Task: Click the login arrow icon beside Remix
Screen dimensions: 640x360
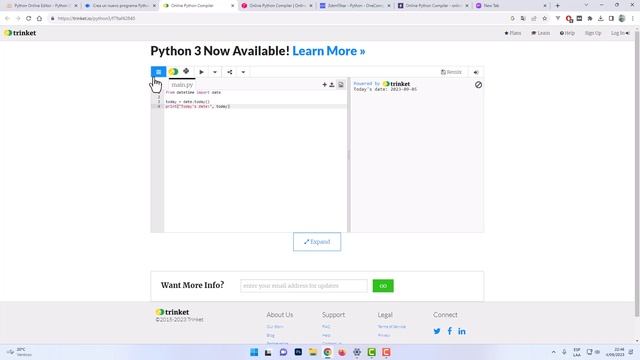Action: 476,72
